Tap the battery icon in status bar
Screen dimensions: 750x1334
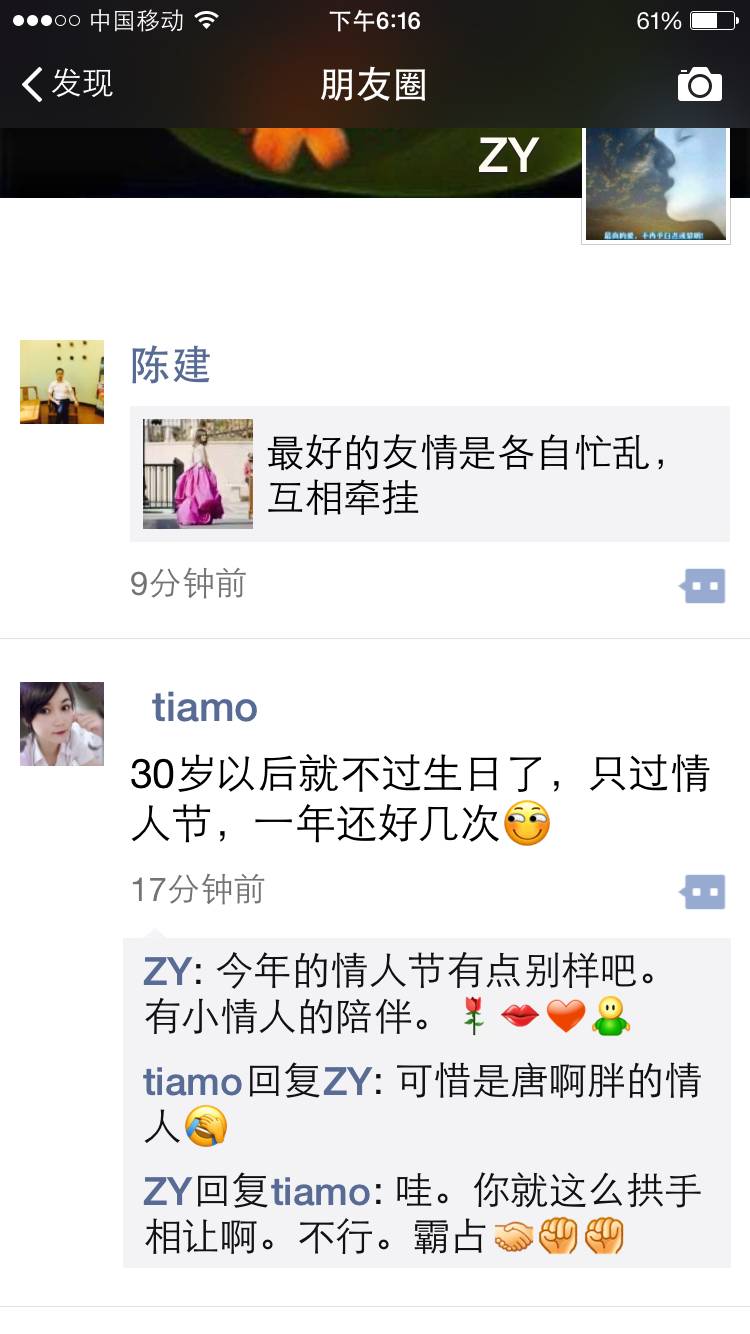click(x=716, y=21)
